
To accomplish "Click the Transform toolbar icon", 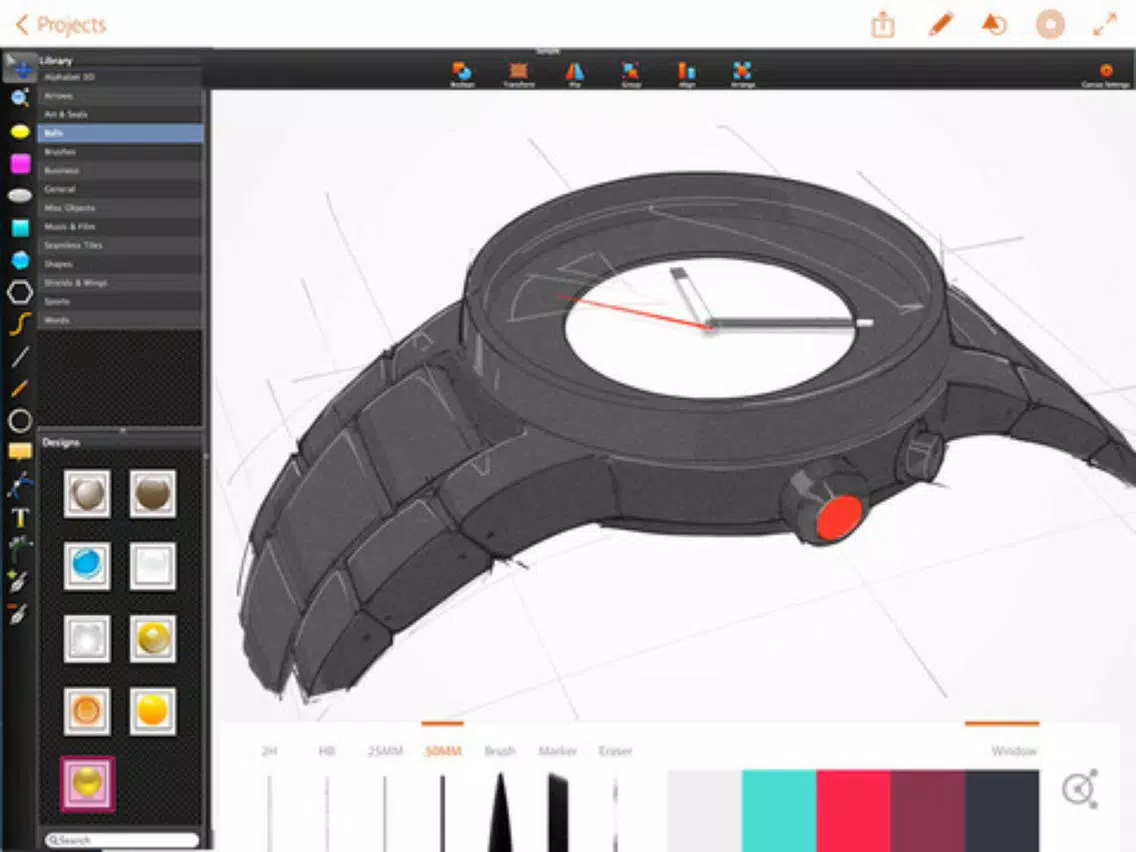I will tap(518, 73).
